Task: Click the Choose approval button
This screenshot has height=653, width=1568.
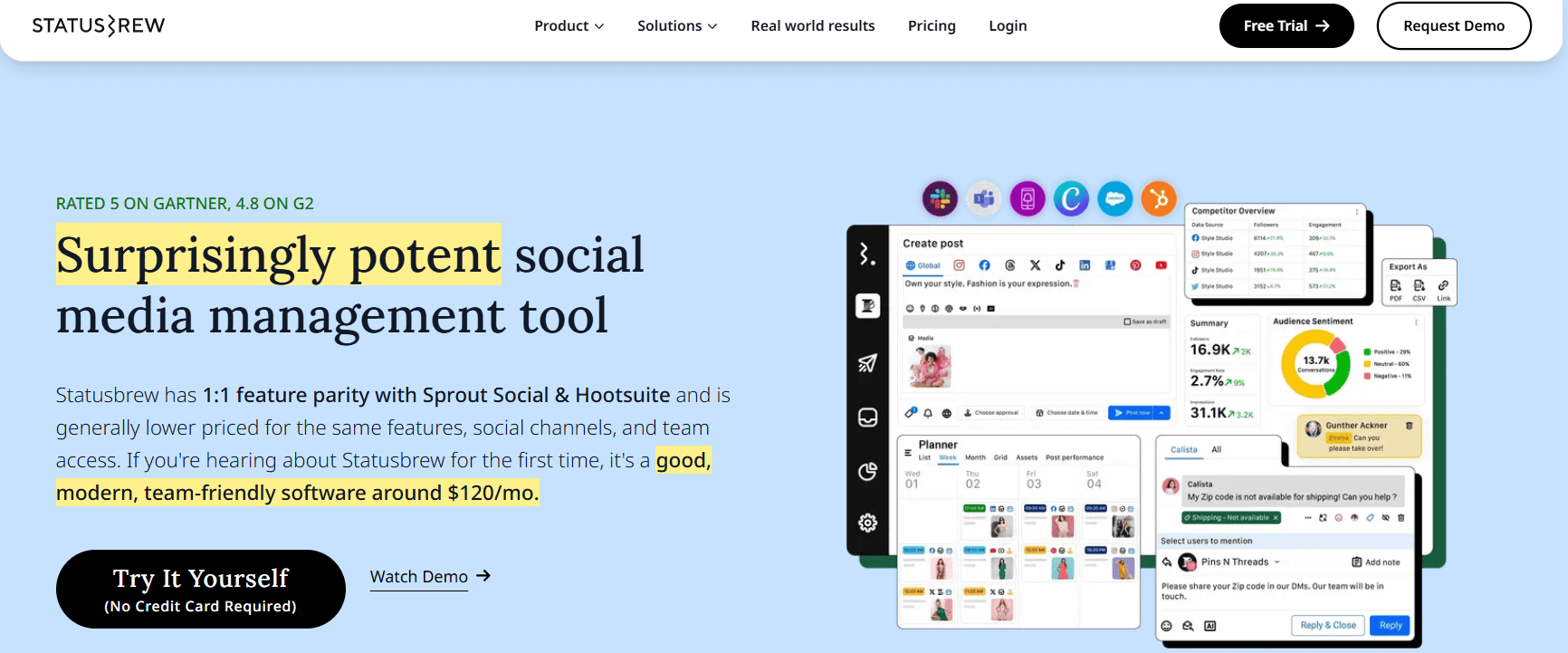Action: click(991, 413)
